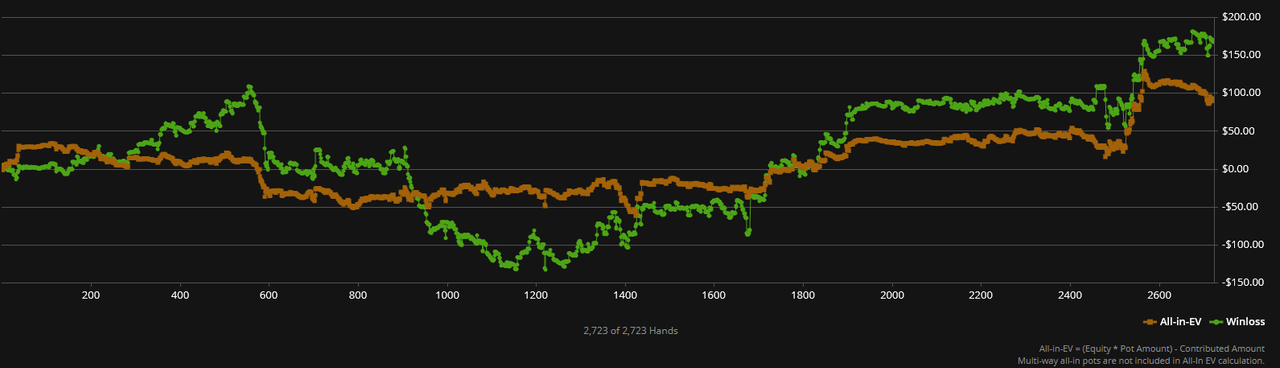The width and height of the screenshot is (1280, 368).
Task: Click the 800 hands x-axis tick
Action: (x=358, y=296)
